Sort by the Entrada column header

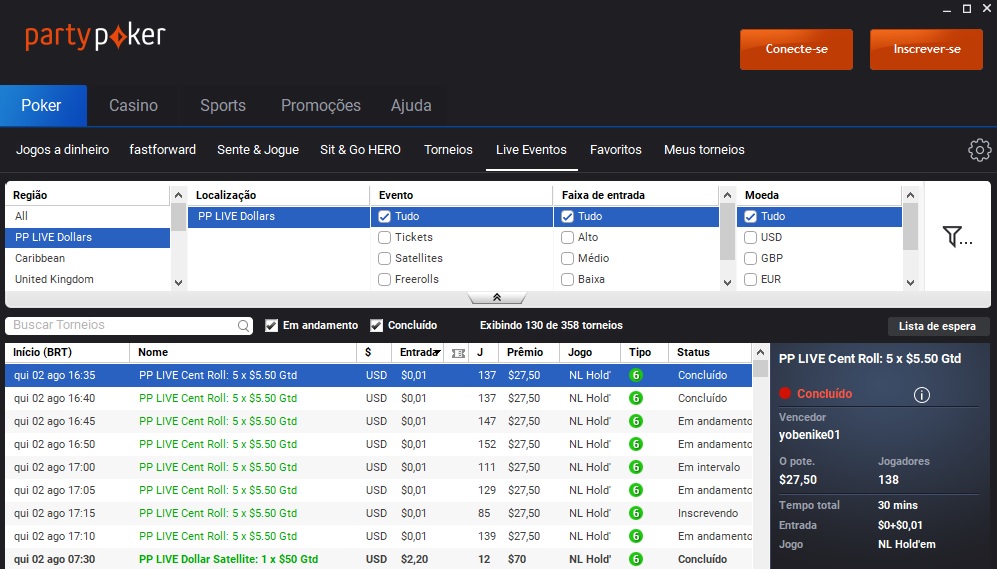420,352
